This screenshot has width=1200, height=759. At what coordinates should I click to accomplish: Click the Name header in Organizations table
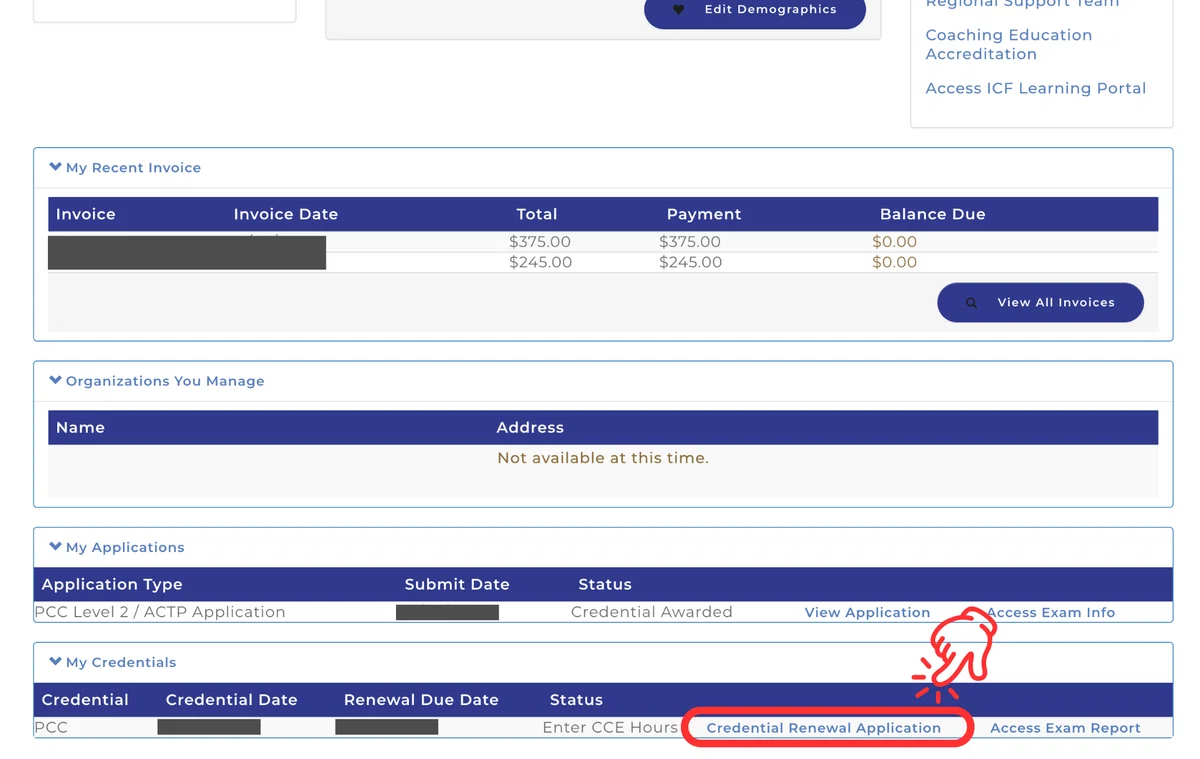click(x=80, y=427)
